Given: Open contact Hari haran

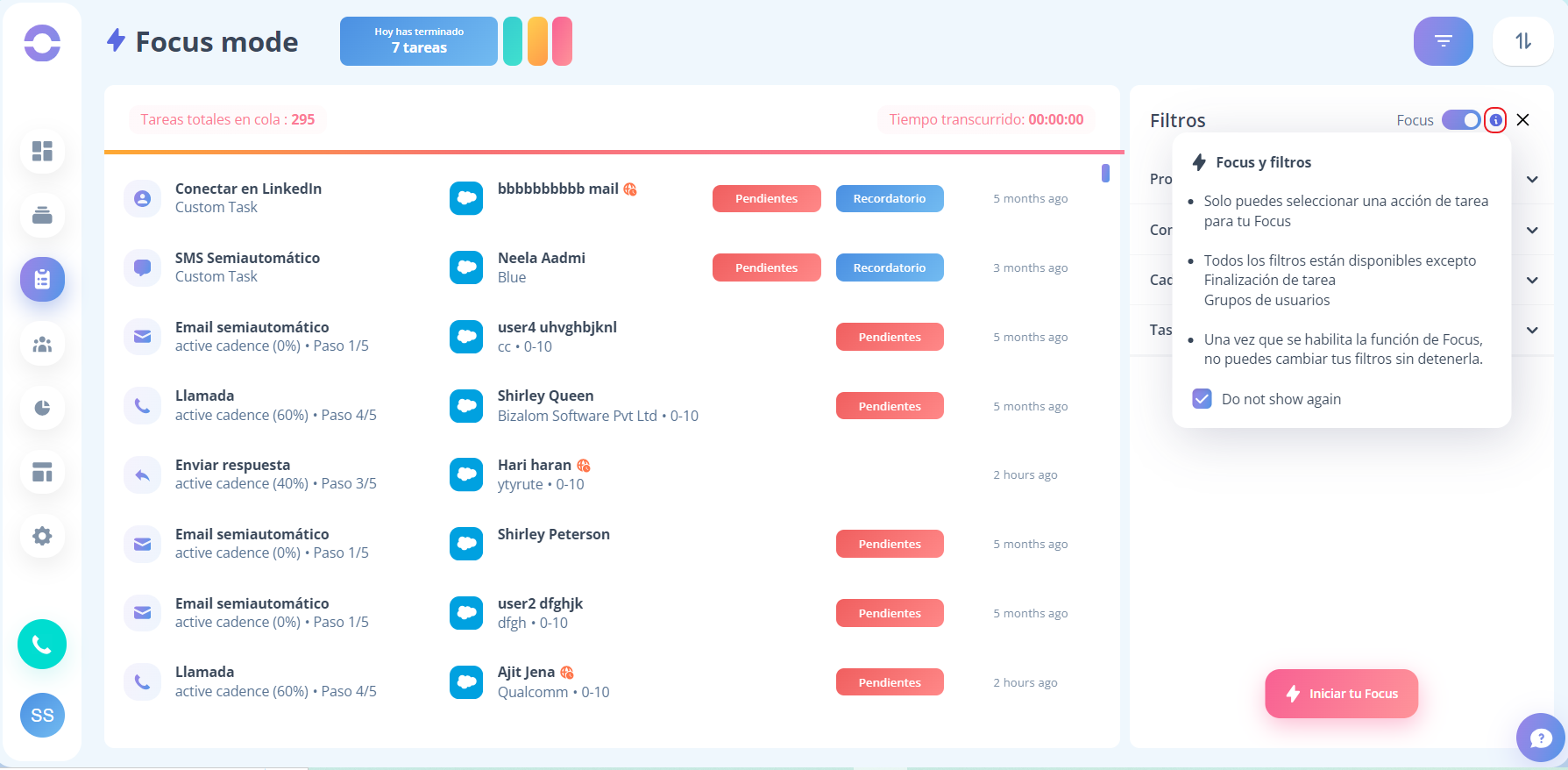Looking at the screenshot, I should [x=534, y=465].
